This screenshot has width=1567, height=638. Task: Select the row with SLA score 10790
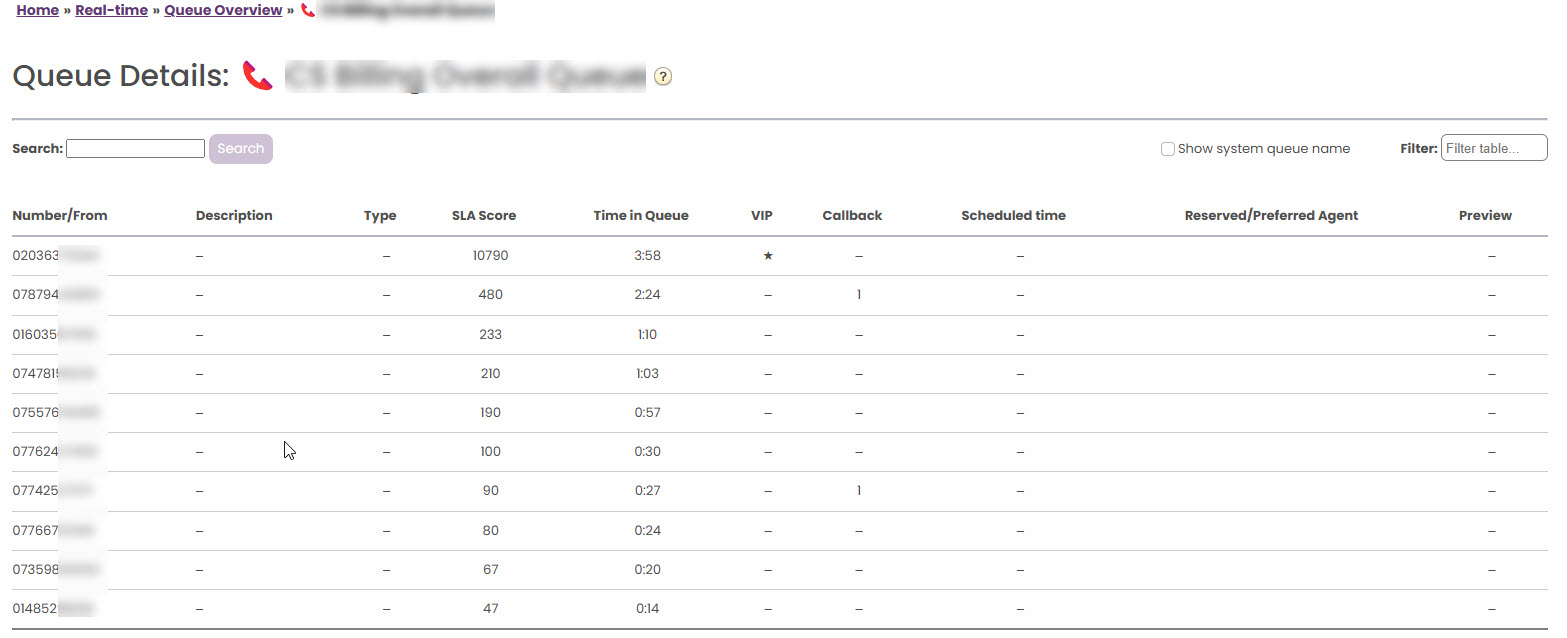[x=490, y=256]
